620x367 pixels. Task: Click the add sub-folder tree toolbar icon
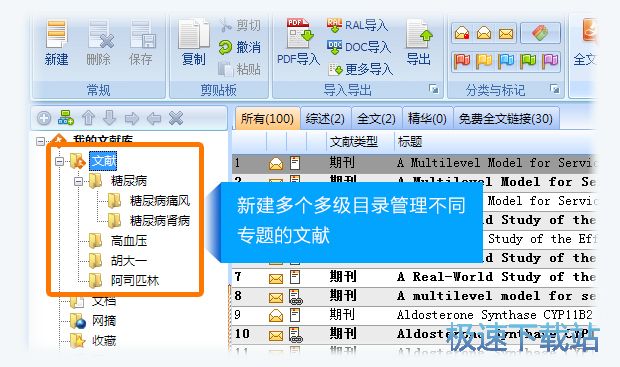tap(66, 117)
